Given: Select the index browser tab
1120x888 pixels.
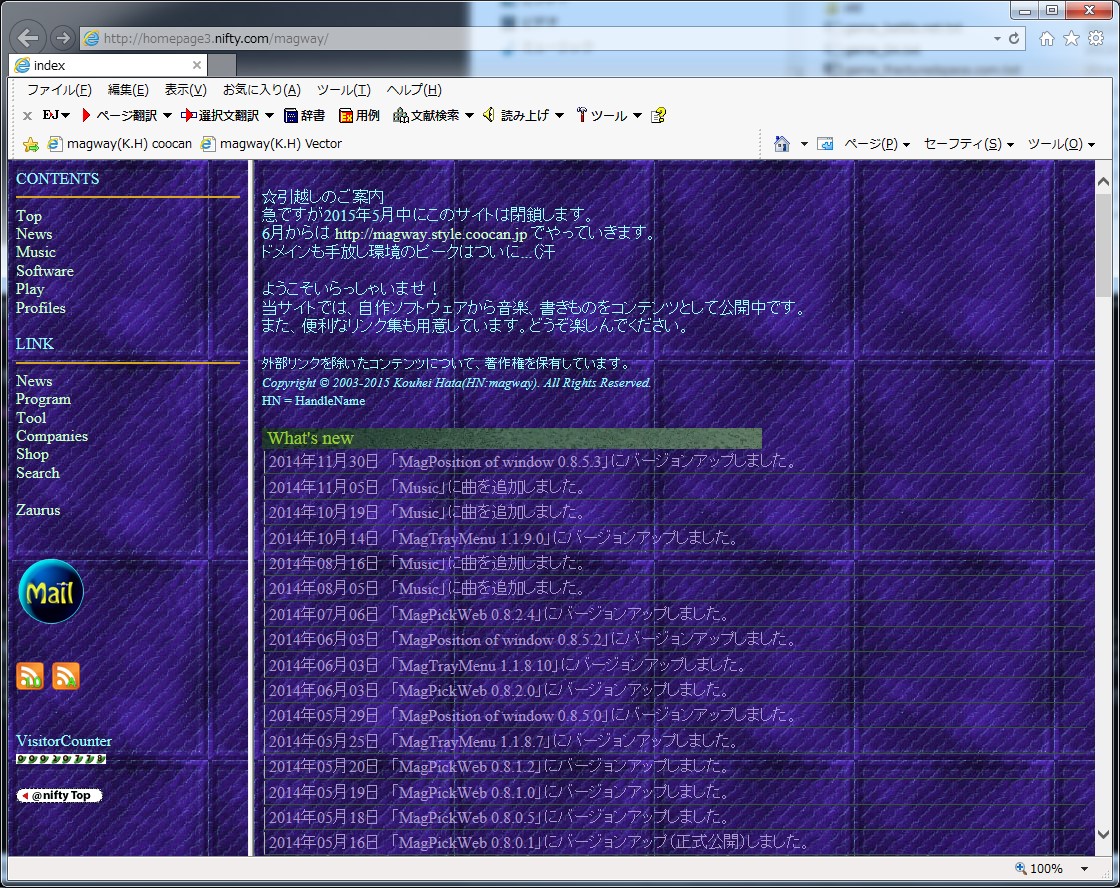Looking at the screenshot, I should 109,65.
